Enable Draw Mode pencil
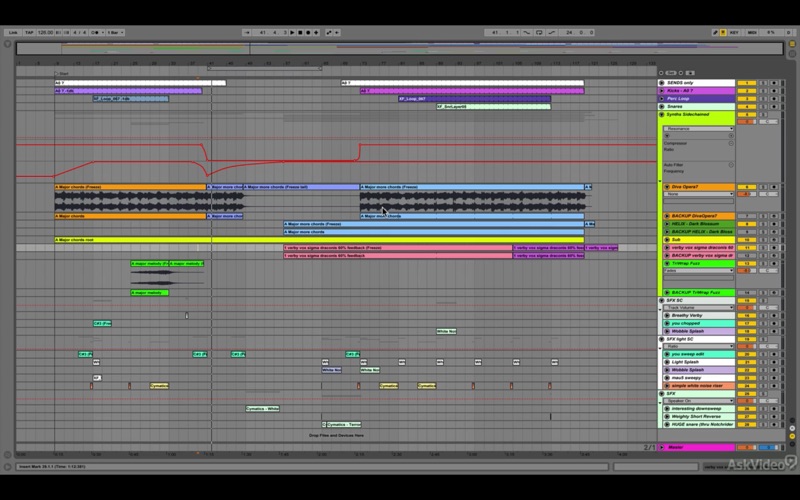This screenshot has height=500, width=800. 715,33
